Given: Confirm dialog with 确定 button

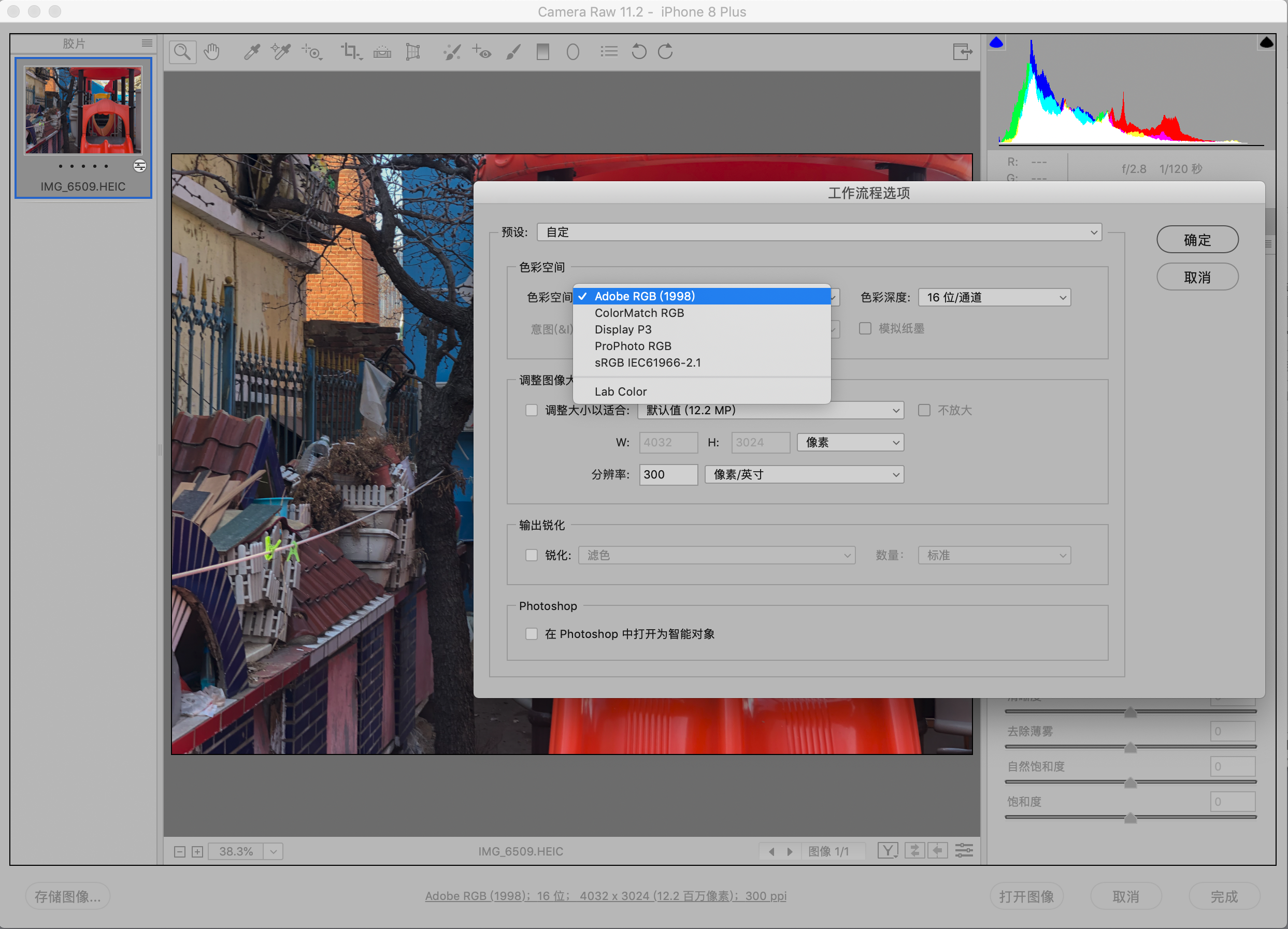Looking at the screenshot, I should 1197,239.
